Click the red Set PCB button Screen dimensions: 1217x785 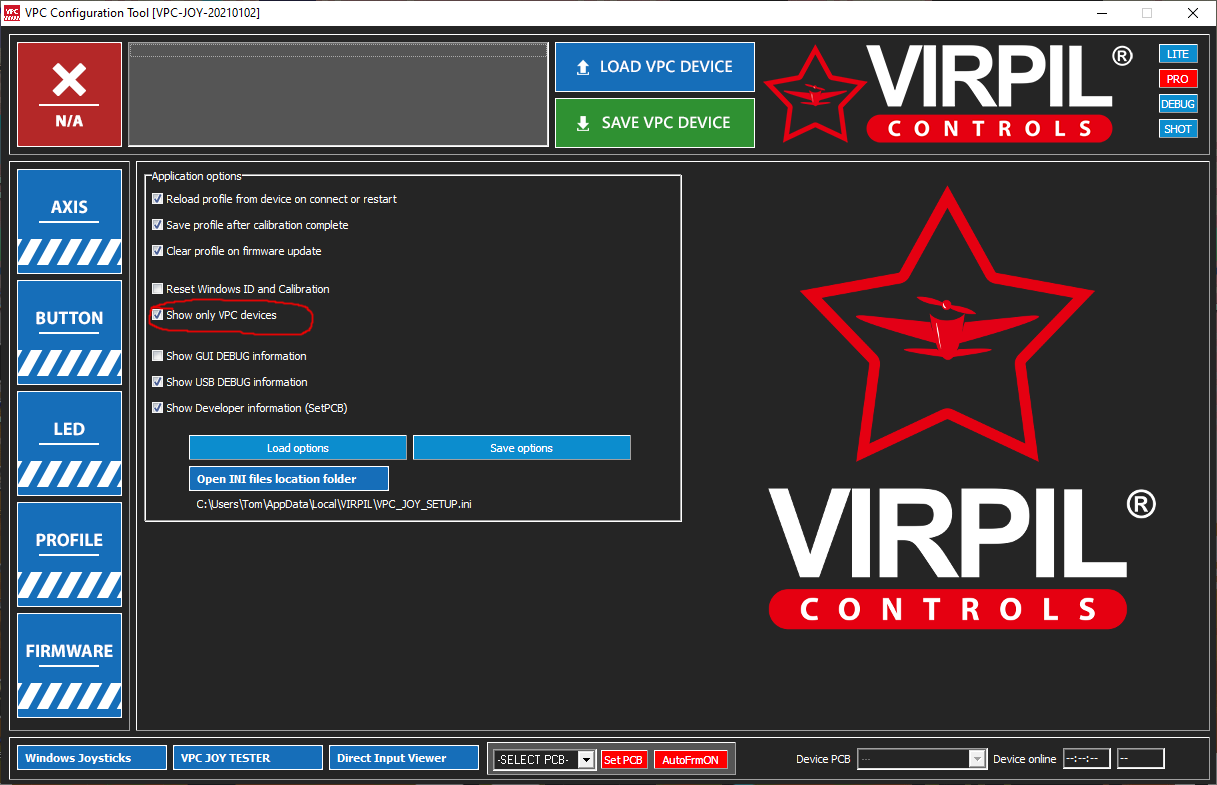[x=624, y=760]
